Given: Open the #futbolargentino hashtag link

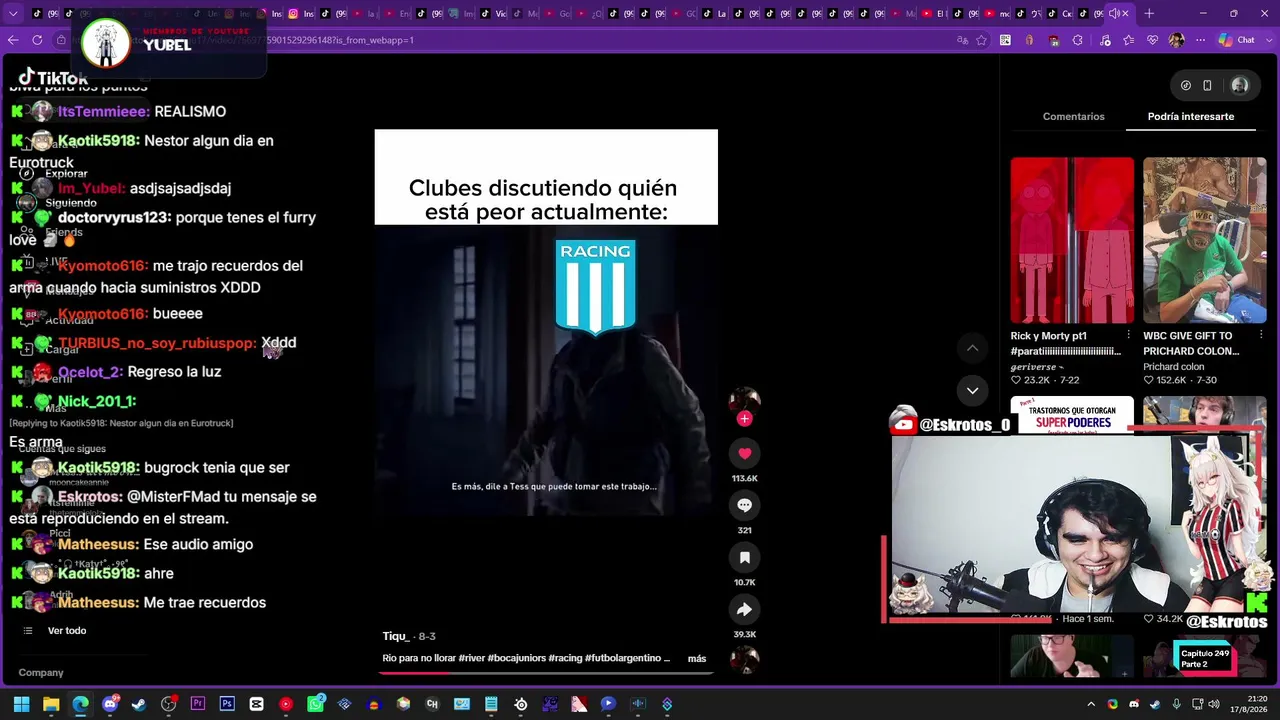Looking at the screenshot, I should [624, 658].
